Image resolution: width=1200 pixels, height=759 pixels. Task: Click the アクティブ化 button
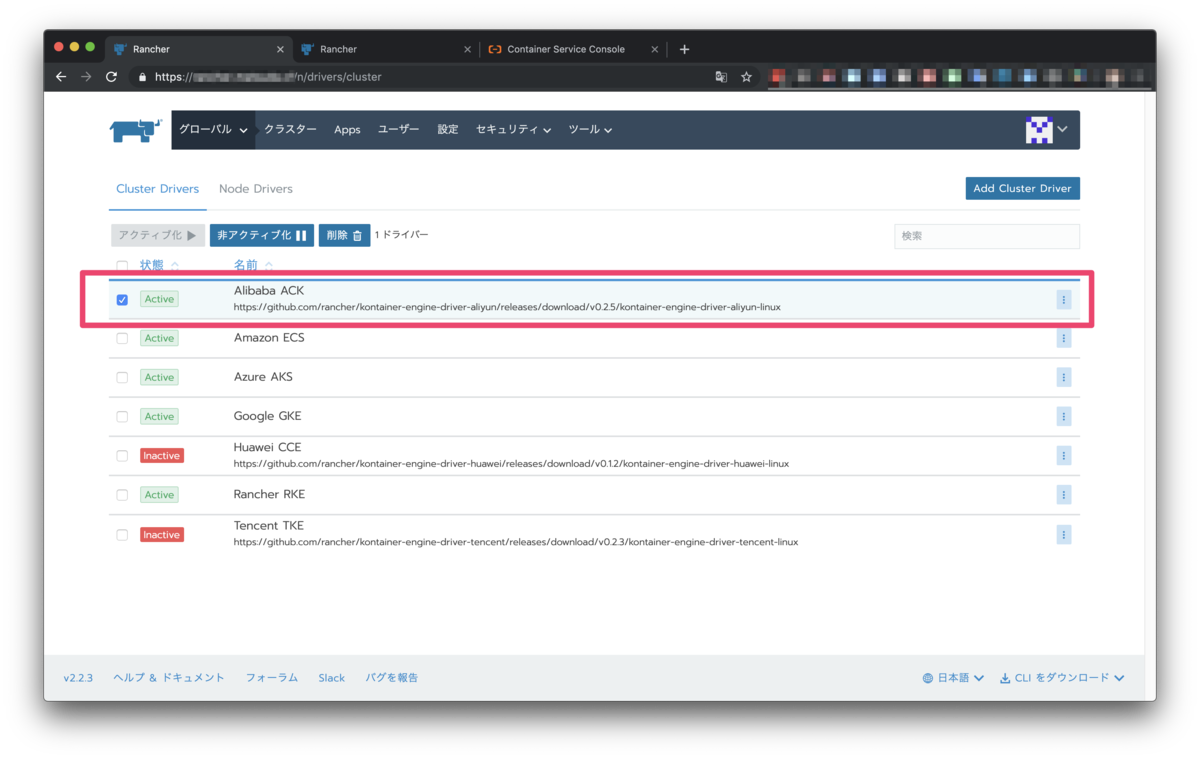(x=157, y=235)
